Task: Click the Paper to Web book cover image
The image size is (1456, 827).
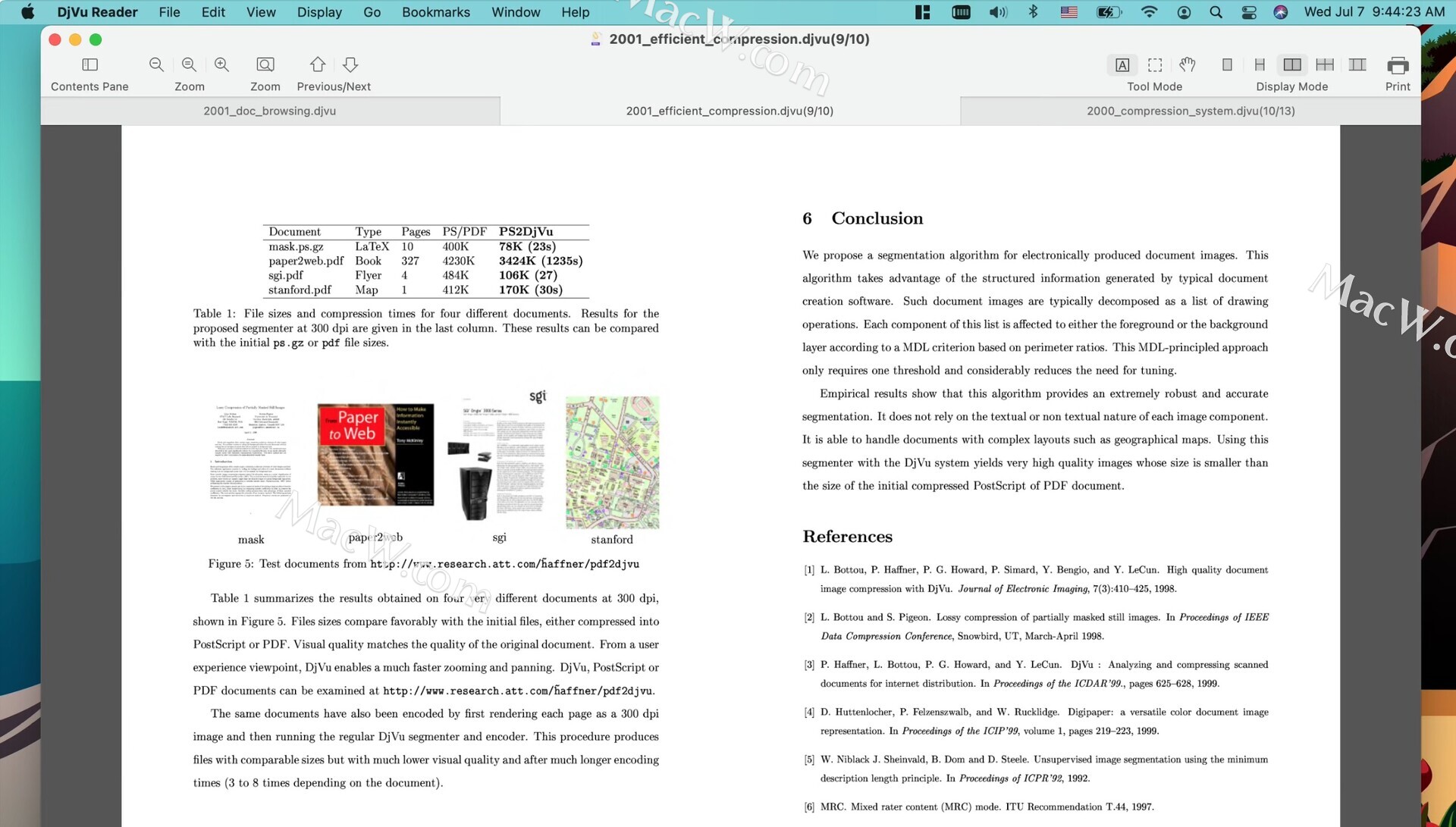Action: 375,454
